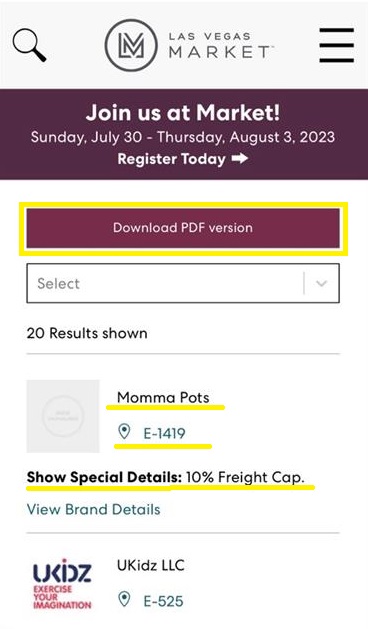Open the Momma Pots placeholder thumbnail
Screen dimensions: 368x629
pyautogui.click(x=63, y=416)
